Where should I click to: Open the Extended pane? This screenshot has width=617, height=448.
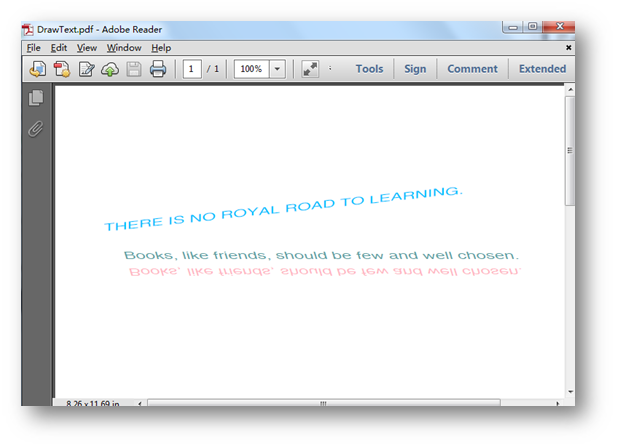tap(542, 69)
